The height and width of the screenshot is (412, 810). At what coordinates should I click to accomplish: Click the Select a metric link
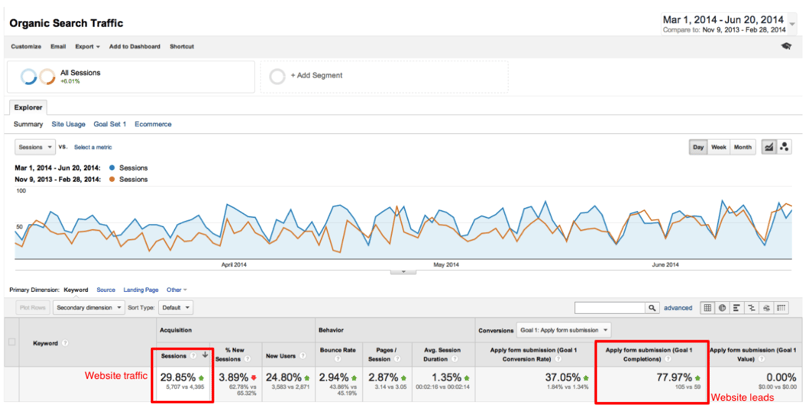[x=93, y=147]
